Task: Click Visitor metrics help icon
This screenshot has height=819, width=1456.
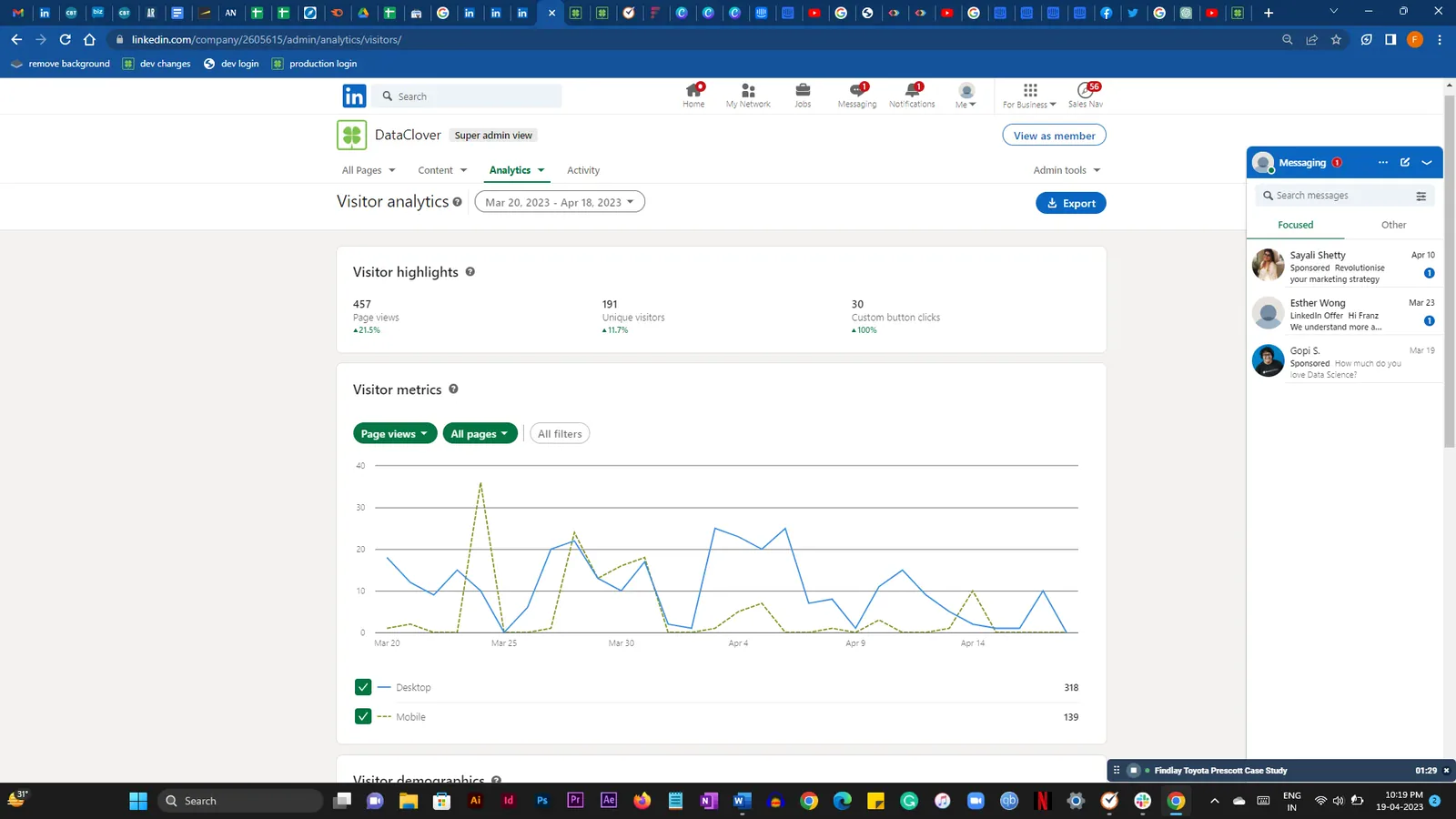Action: click(x=453, y=389)
